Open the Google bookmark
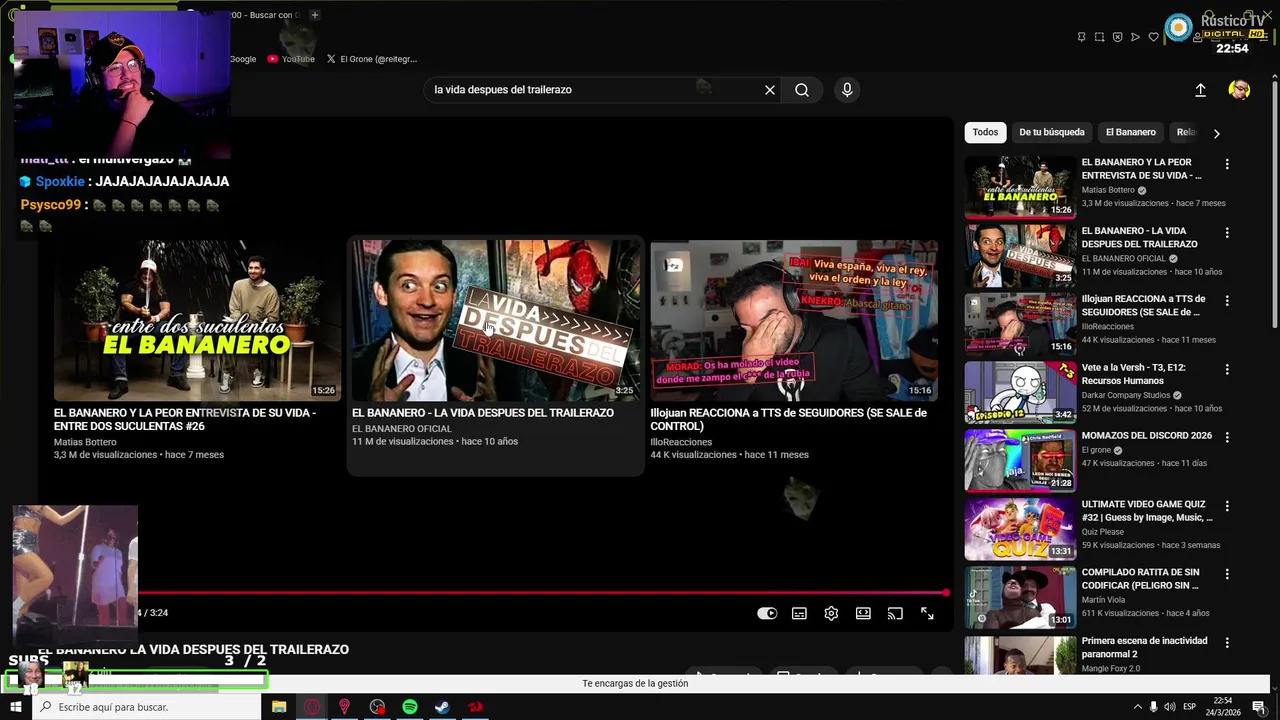 [243, 59]
